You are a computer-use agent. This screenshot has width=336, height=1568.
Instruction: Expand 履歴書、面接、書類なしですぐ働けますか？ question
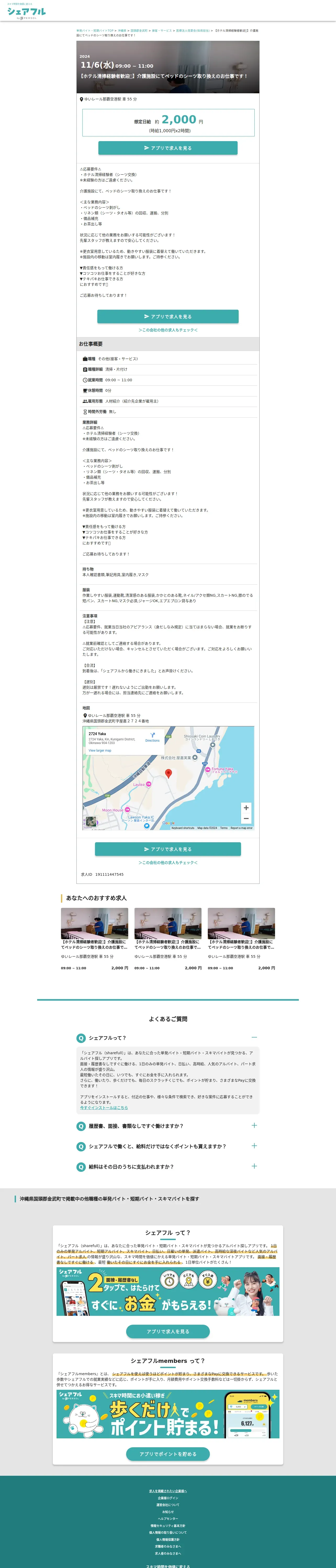[x=254, y=1126]
